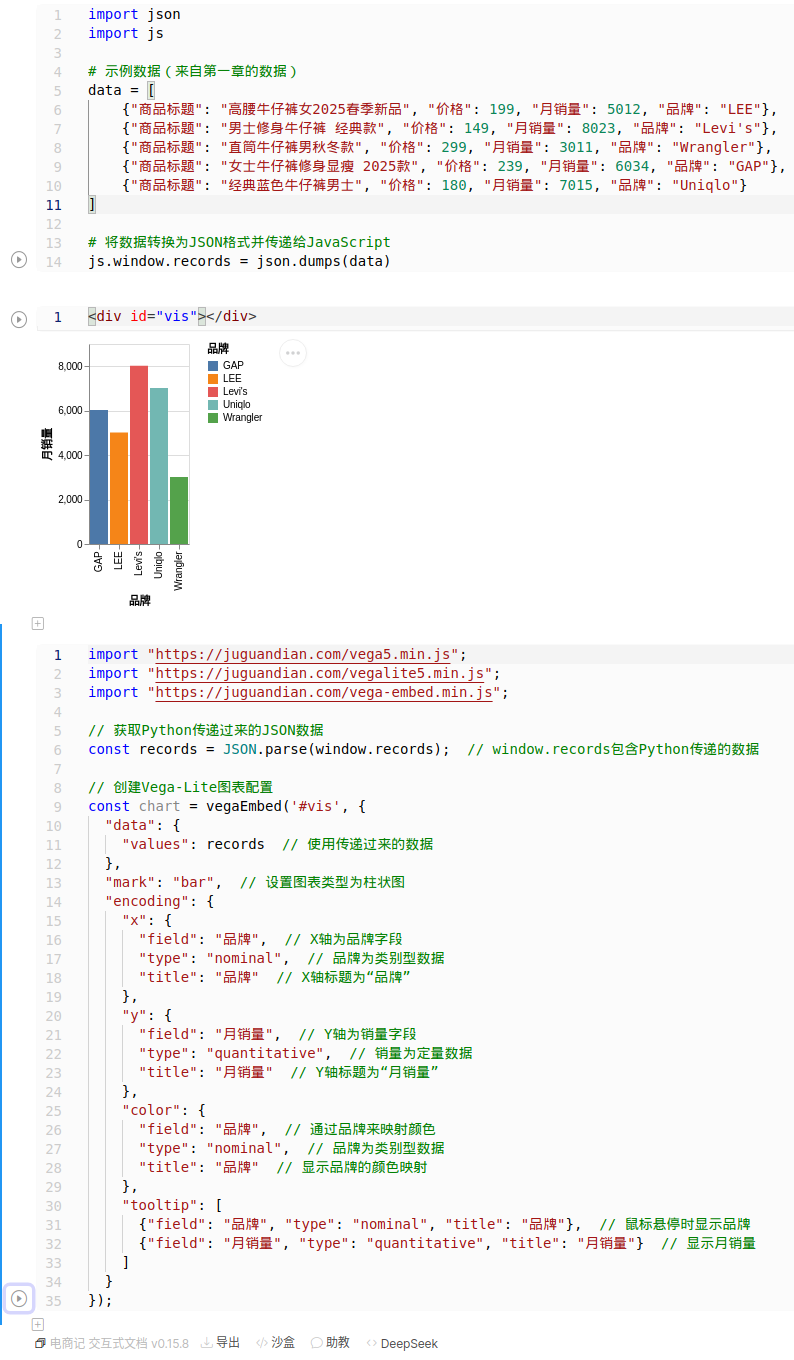Select the DeepSeek option in the footer

(402, 1343)
